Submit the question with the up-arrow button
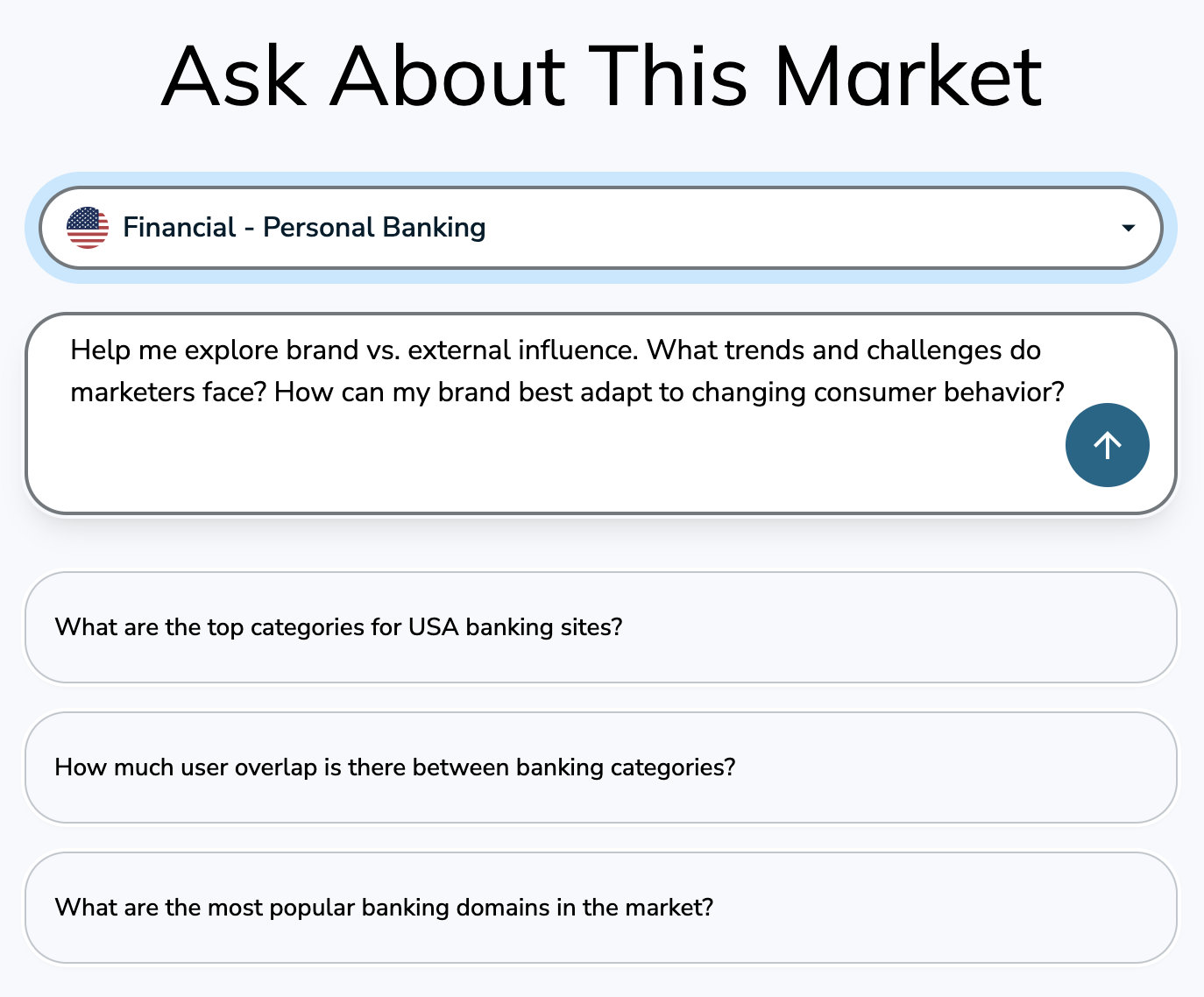1204x997 pixels. (x=1107, y=445)
